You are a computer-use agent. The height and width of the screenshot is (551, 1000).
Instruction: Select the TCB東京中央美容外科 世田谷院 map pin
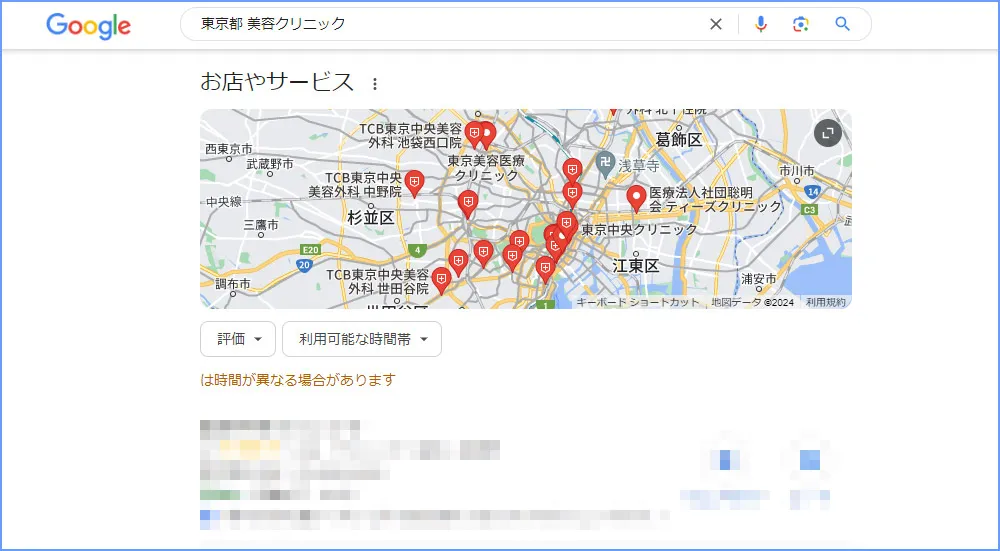coord(441,281)
